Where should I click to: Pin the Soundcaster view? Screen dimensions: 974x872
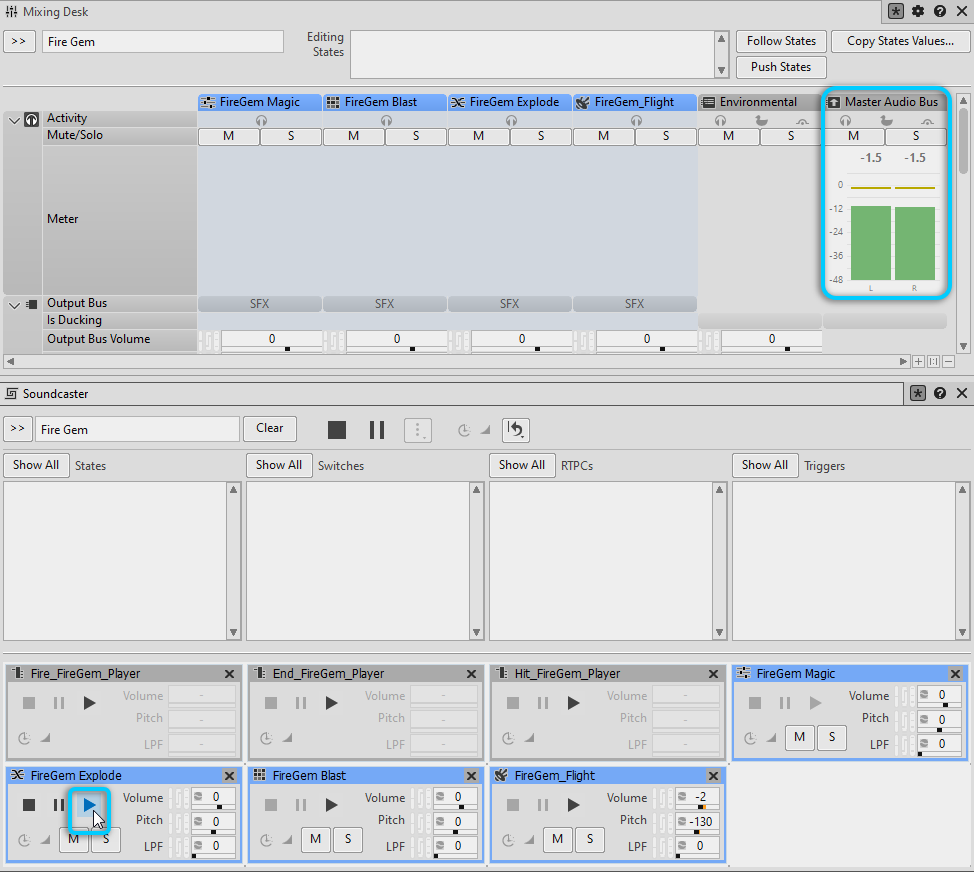[918, 394]
